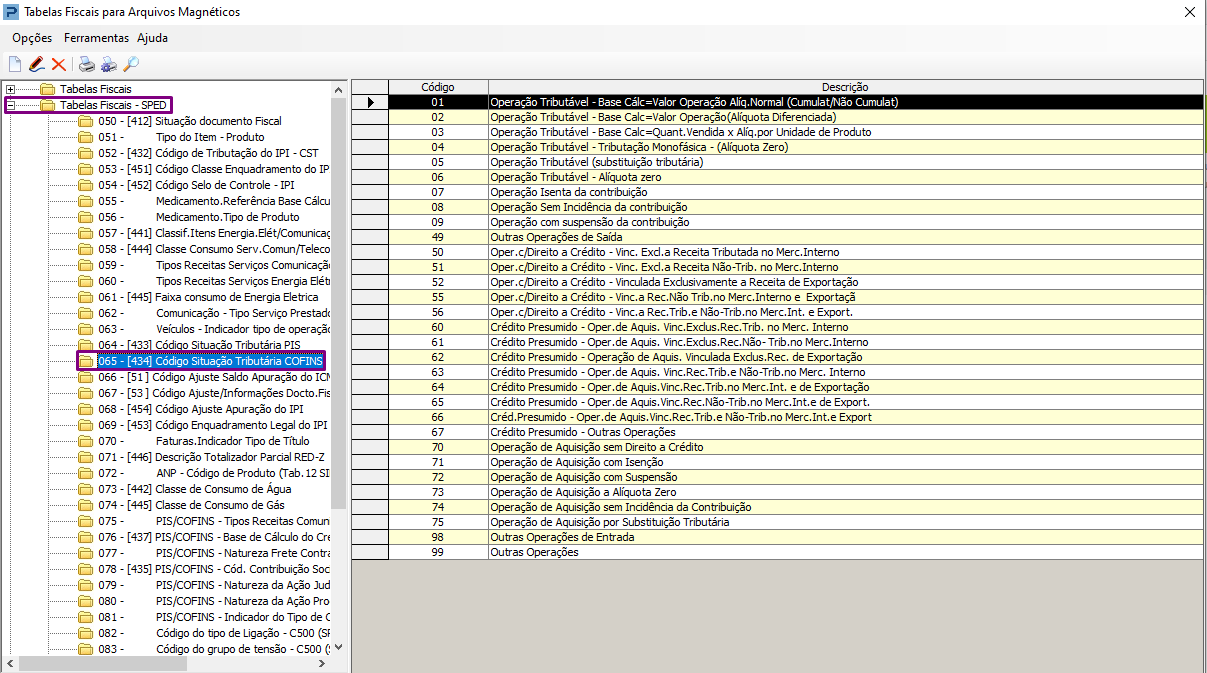1207x673 pixels.
Task: Select row 'Operação Tributável - Alíquota zero'
Action: (845, 177)
